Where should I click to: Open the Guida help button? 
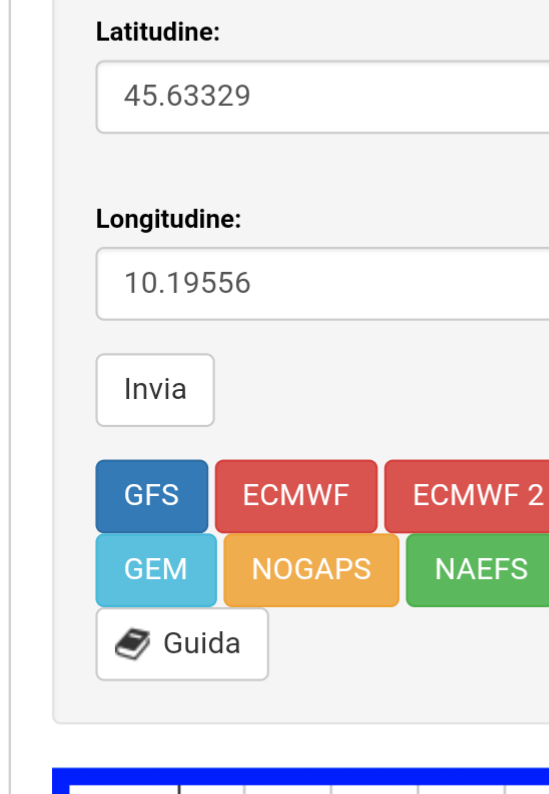pyautogui.click(x=182, y=644)
